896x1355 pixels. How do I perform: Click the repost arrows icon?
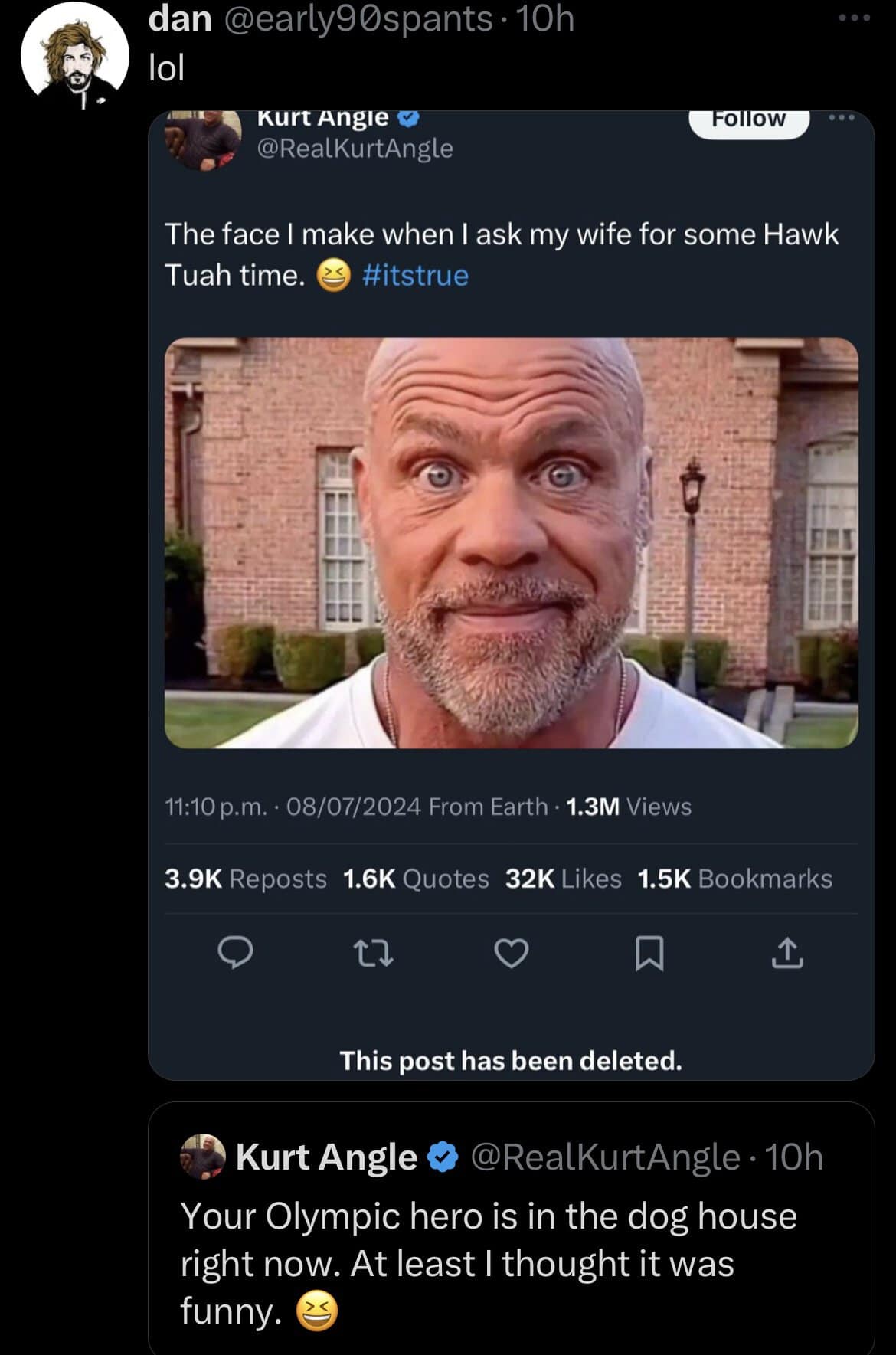(x=374, y=953)
